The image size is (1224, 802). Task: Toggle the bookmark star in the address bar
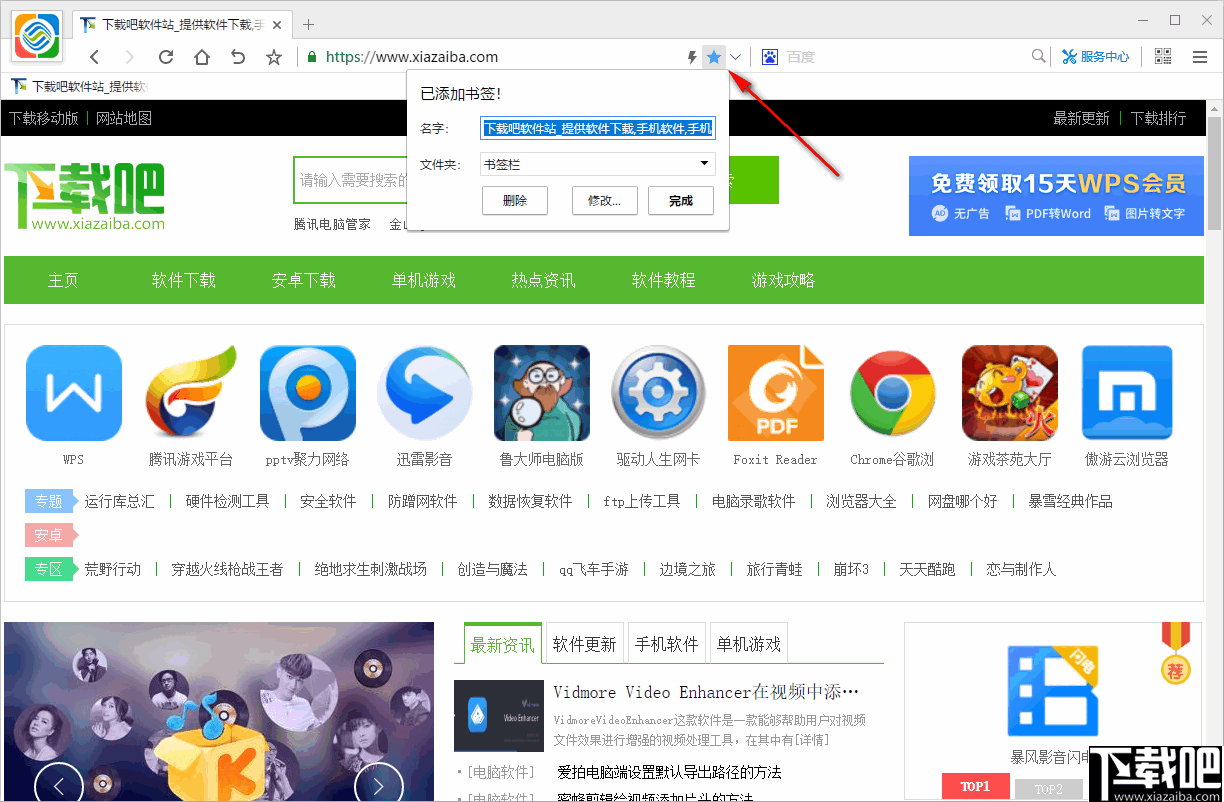[x=714, y=57]
